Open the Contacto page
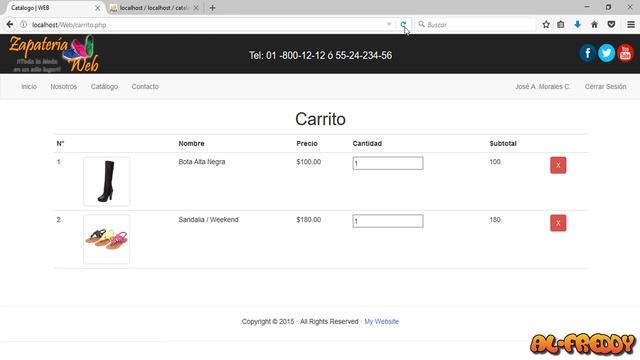This screenshot has height=360, width=640. click(145, 87)
